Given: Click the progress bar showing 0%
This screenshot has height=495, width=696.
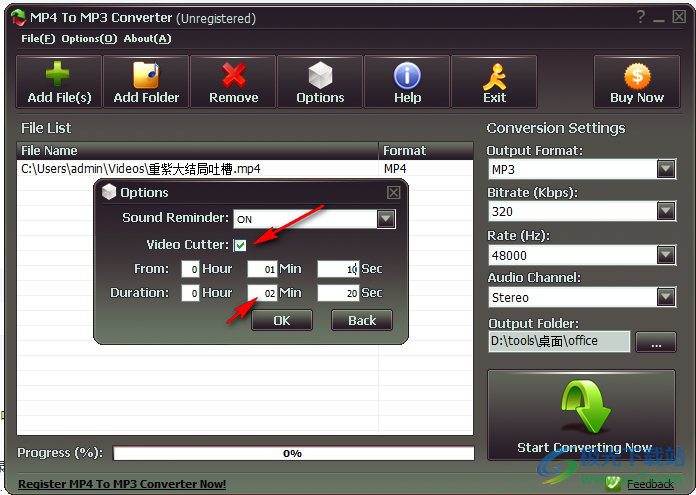Looking at the screenshot, I should (293, 453).
